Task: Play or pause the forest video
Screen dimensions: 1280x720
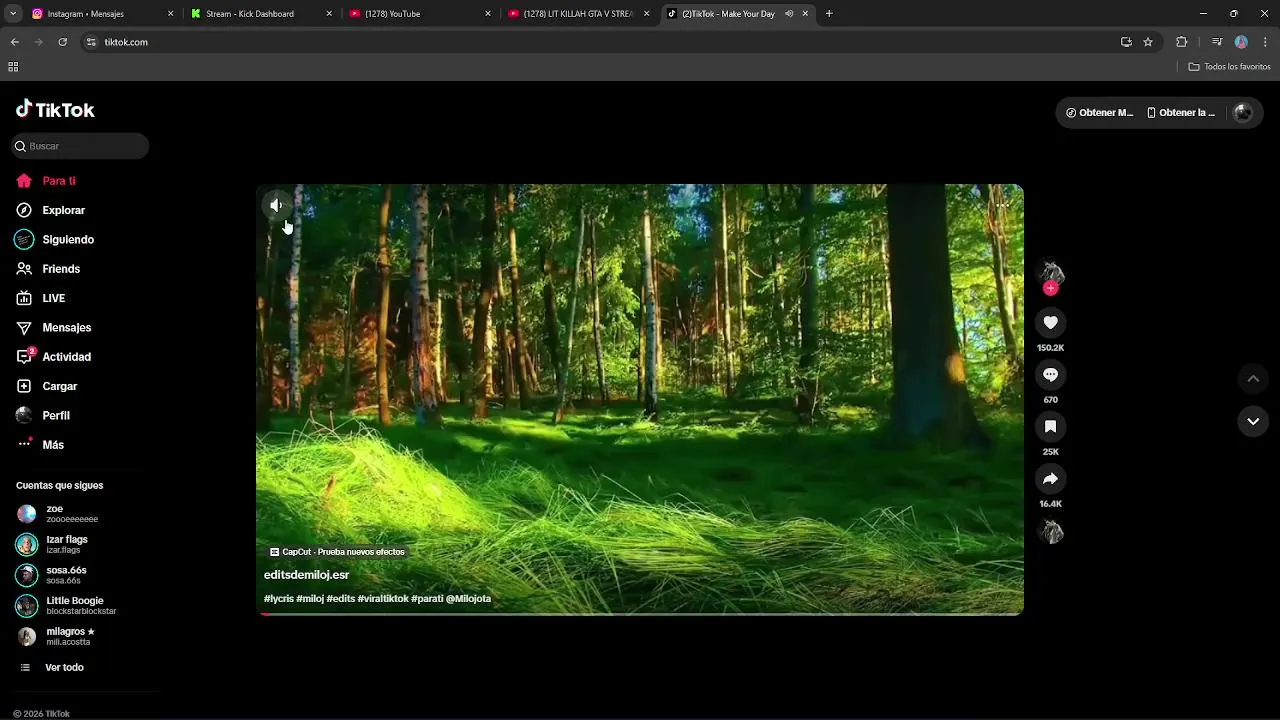Action: tap(640, 399)
